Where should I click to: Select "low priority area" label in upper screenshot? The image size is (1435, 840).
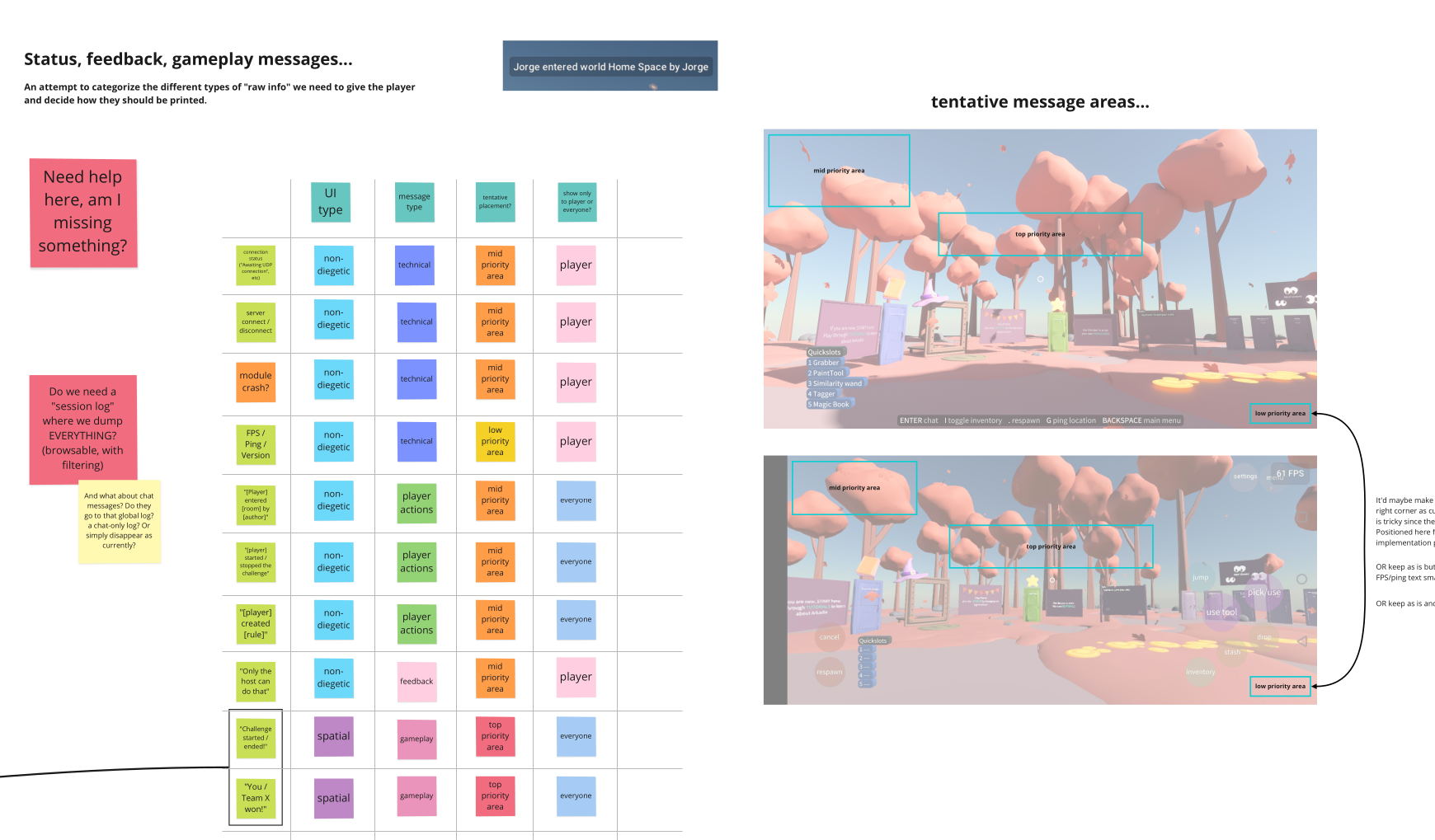pyautogui.click(x=1280, y=414)
